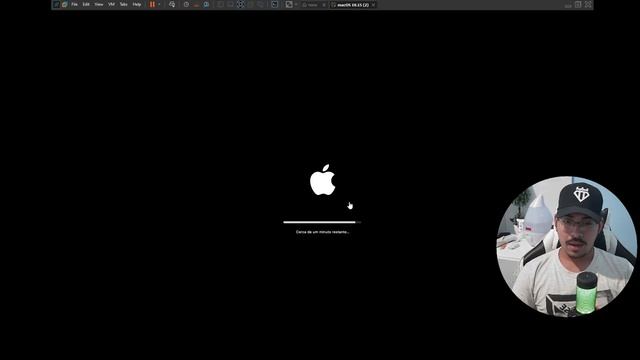The image size is (640, 360).
Task: Click the "Cerca de um minuto restante..." text
Action: coord(322,232)
